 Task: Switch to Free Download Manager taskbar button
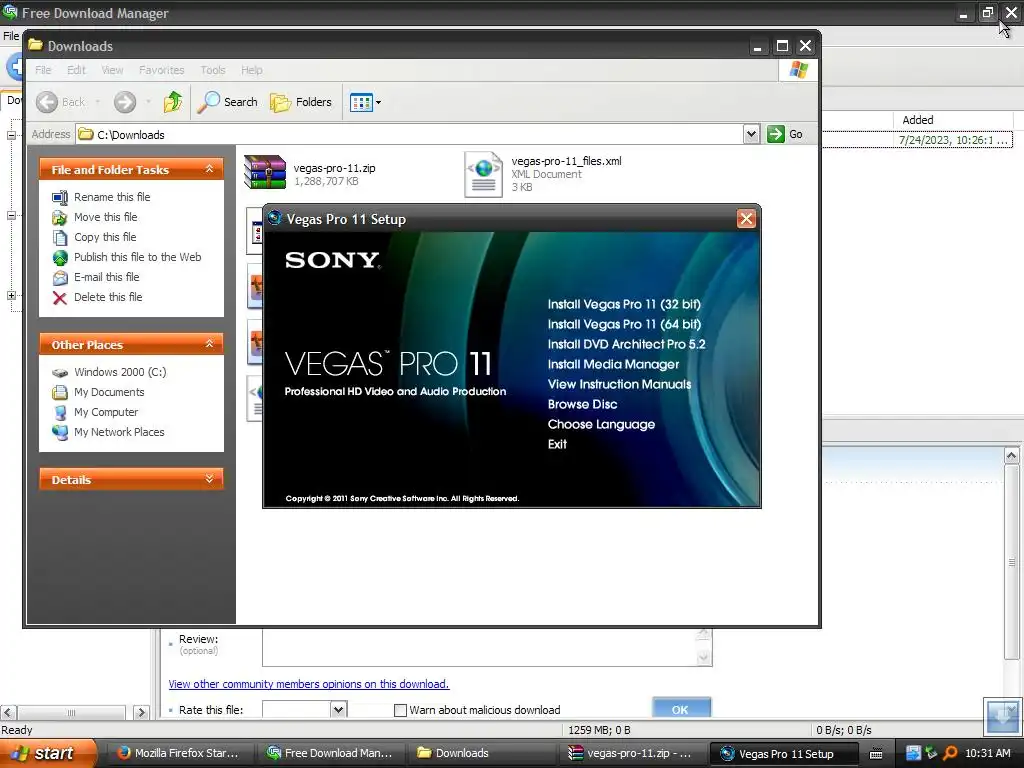330,753
